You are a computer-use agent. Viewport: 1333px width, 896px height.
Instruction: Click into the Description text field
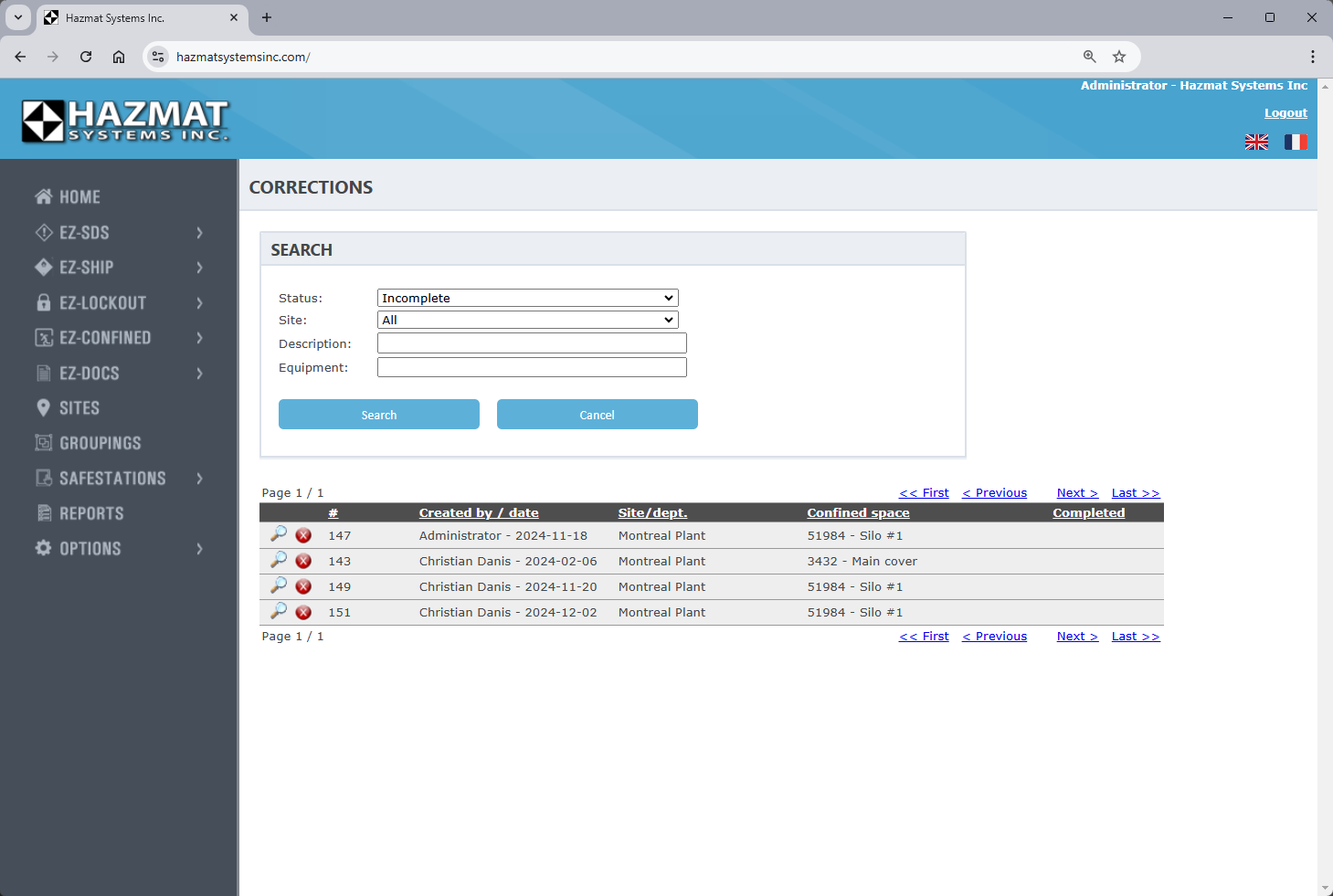pyautogui.click(x=532, y=343)
